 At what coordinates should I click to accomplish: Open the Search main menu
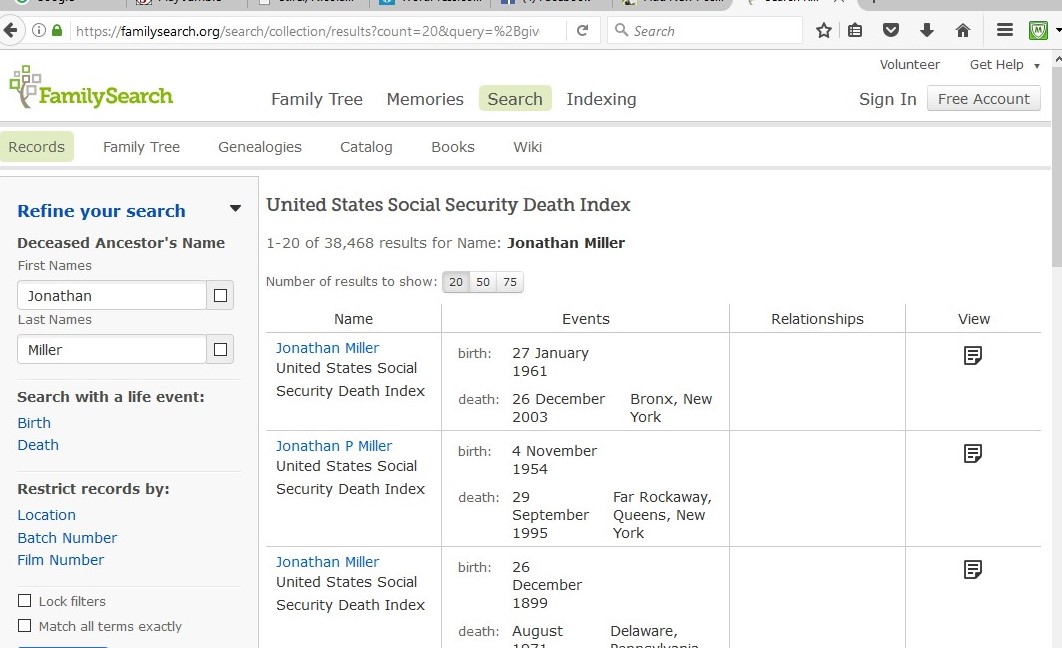coord(515,99)
